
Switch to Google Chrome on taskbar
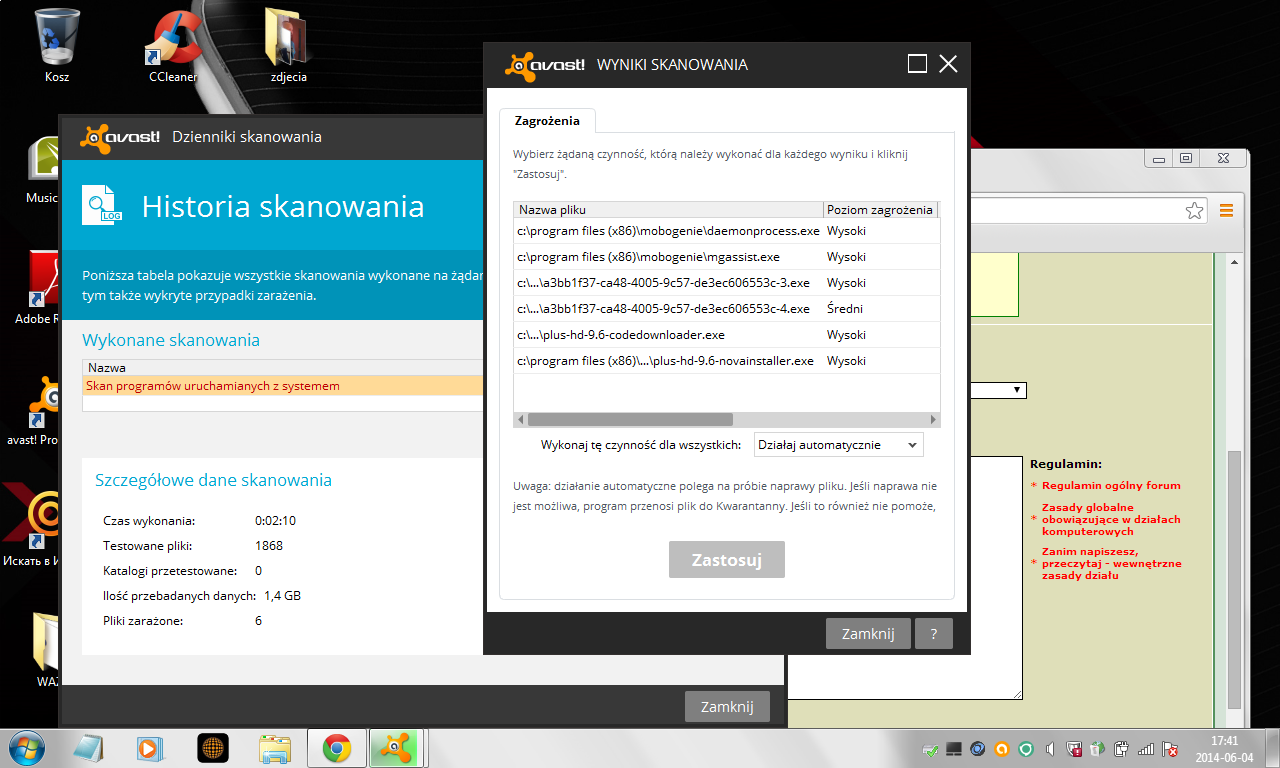pyautogui.click(x=337, y=748)
